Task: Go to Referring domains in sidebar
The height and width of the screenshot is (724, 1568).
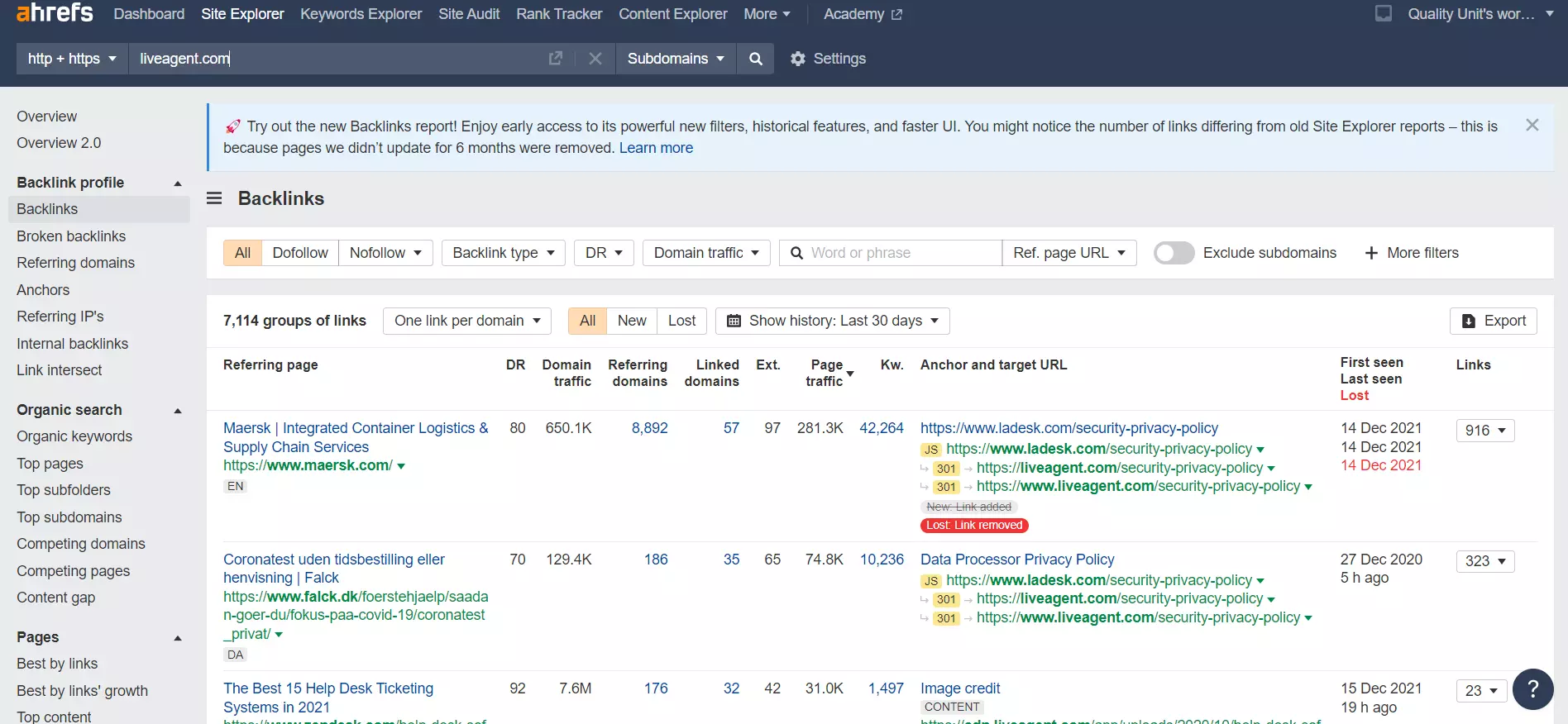Action: [75, 263]
